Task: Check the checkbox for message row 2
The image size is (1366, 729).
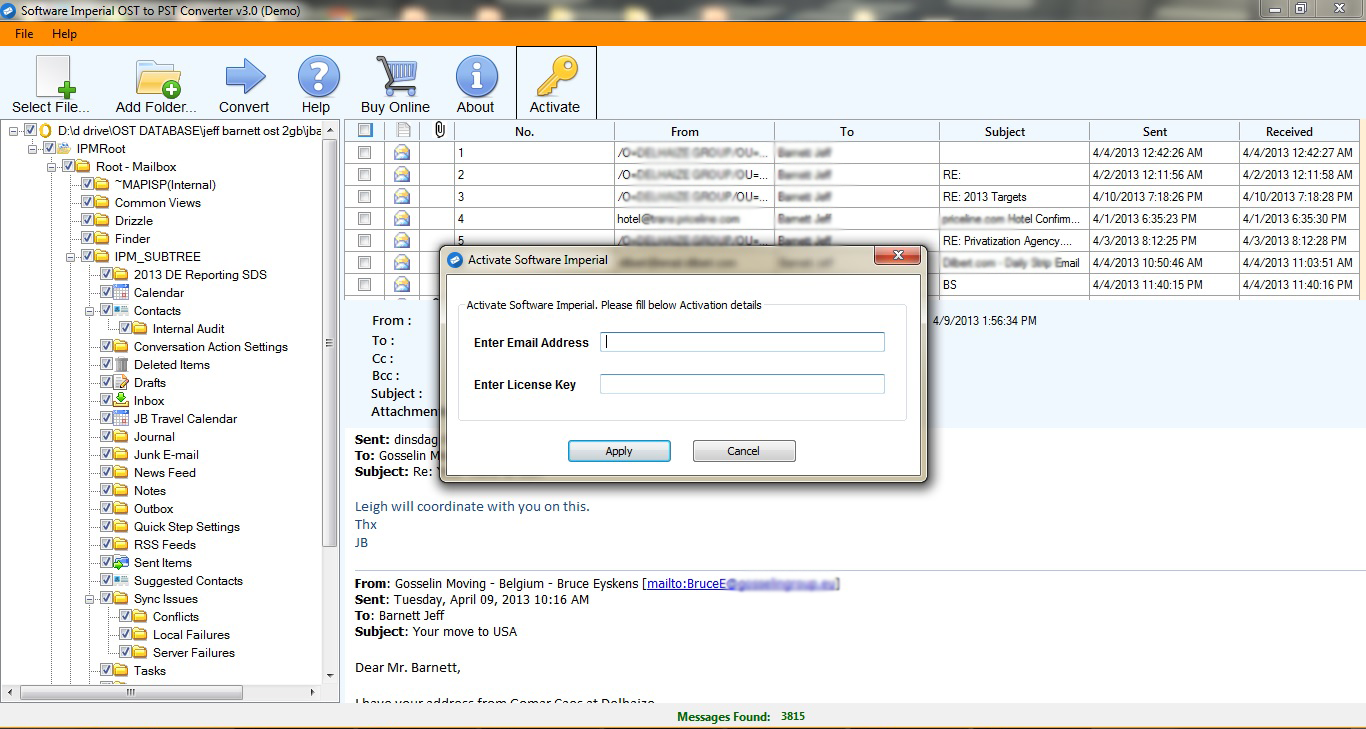Action: pos(364,175)
